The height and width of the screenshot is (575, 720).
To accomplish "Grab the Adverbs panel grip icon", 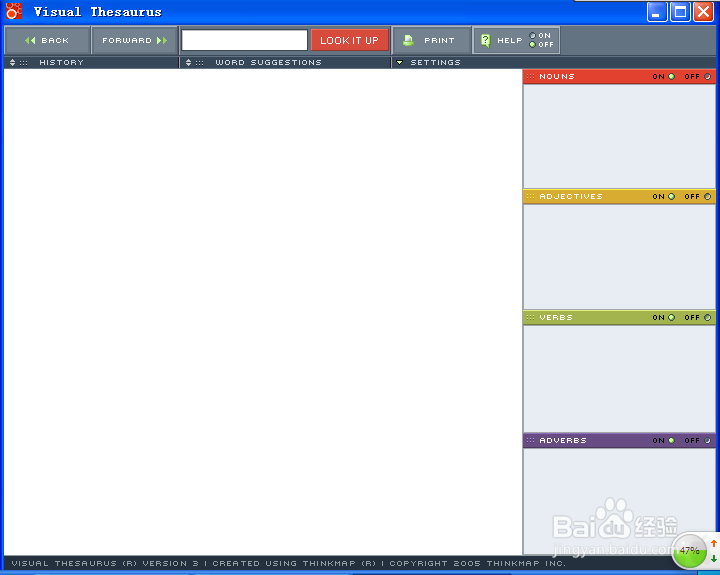I will [530, 440].
